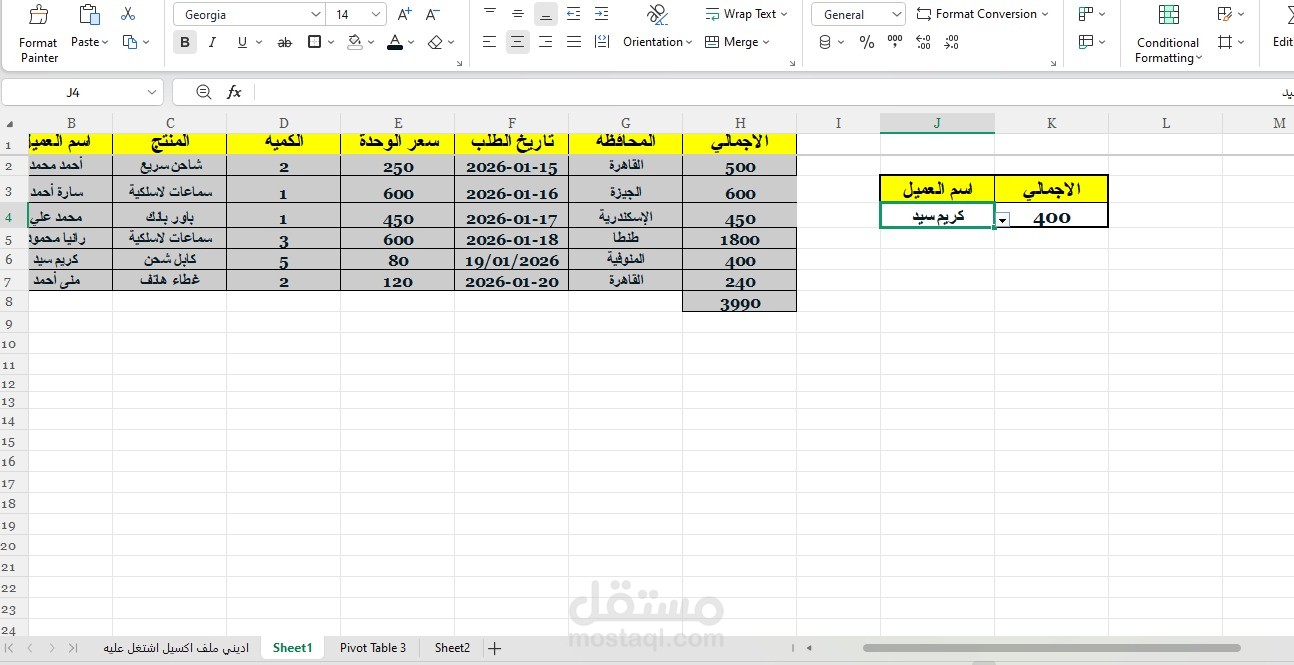This screenshot has height=665, width=1294.
Task: Open the font size 14 dropdown
Action: pos(376,15)
